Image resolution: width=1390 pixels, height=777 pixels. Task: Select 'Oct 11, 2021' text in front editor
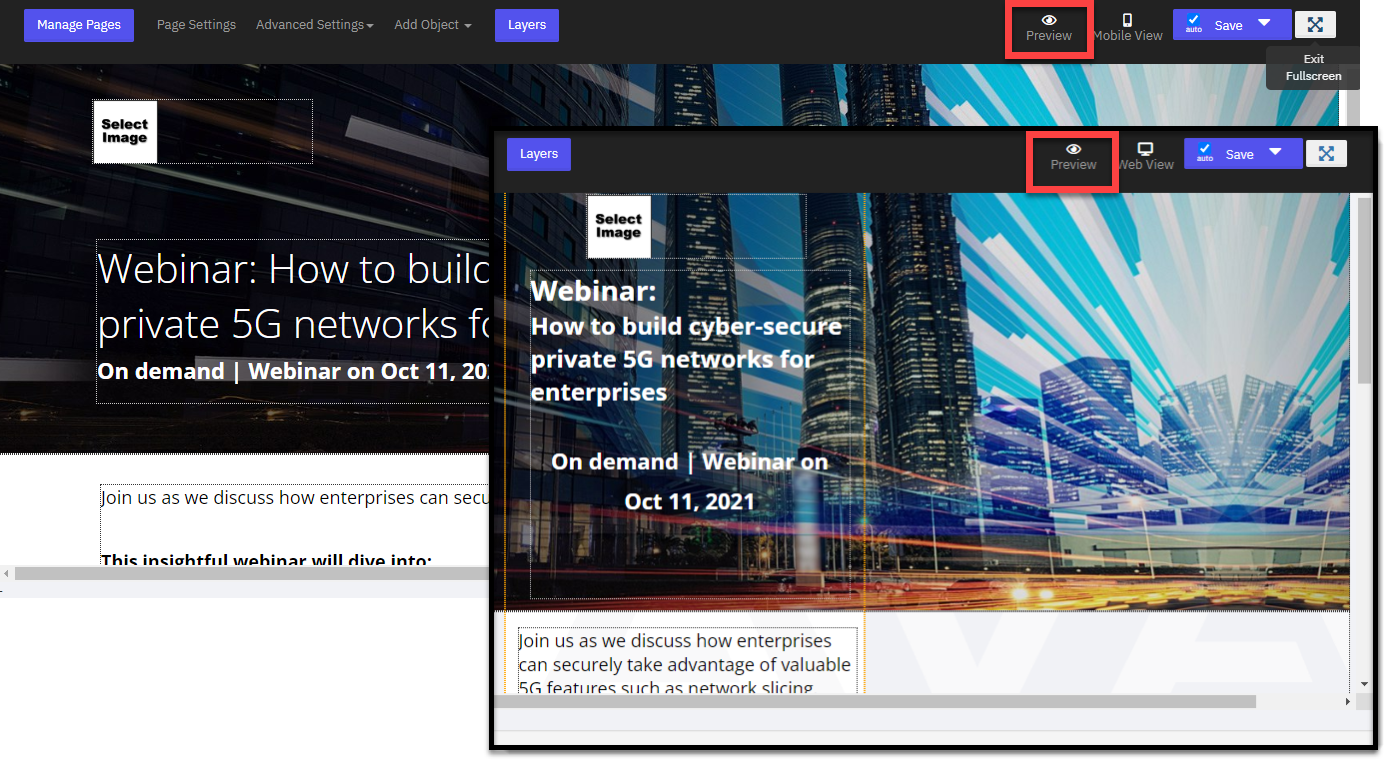tap(689, 500)
